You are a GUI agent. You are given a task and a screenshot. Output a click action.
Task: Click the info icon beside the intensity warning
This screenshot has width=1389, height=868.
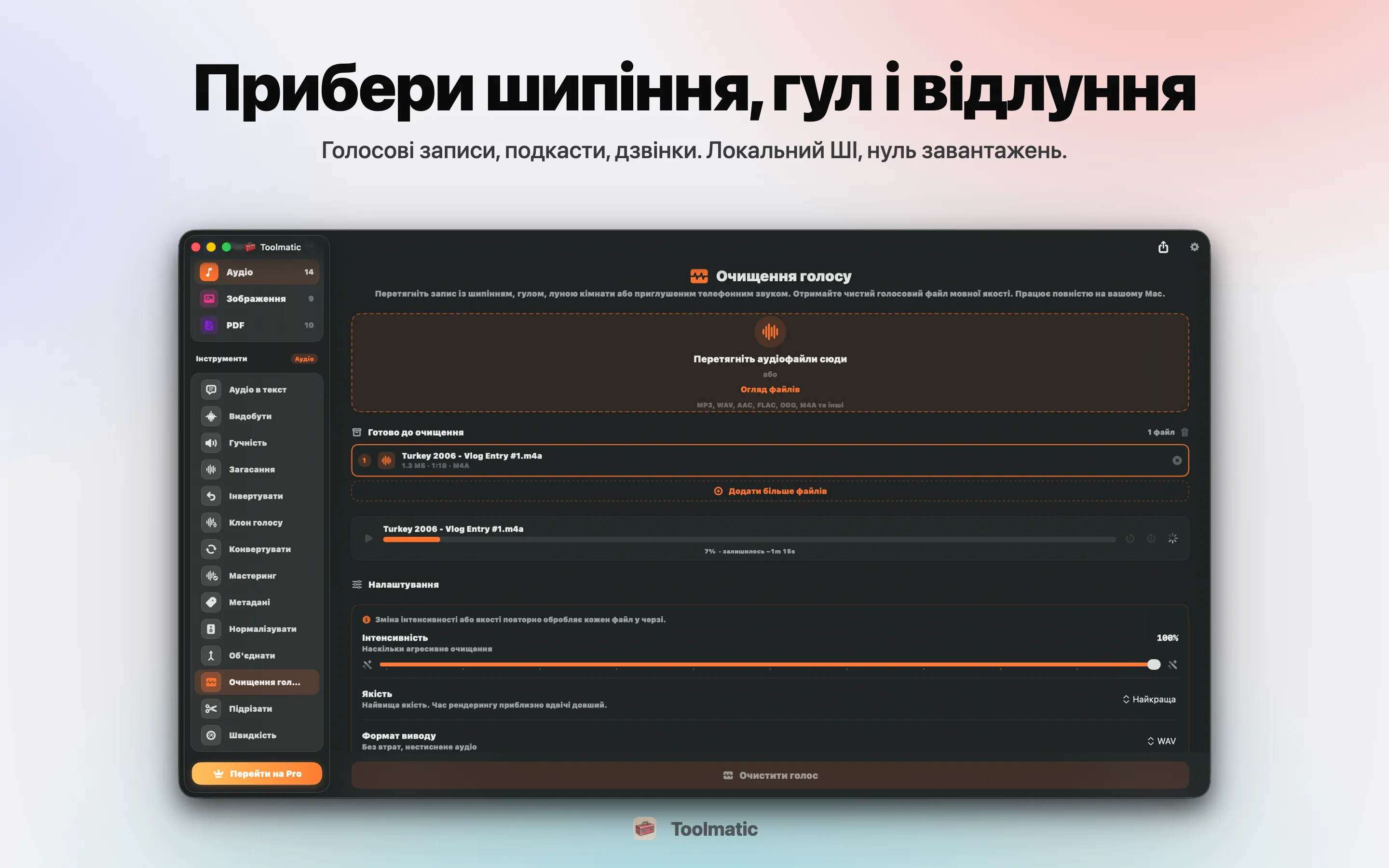tap(366, 620)
